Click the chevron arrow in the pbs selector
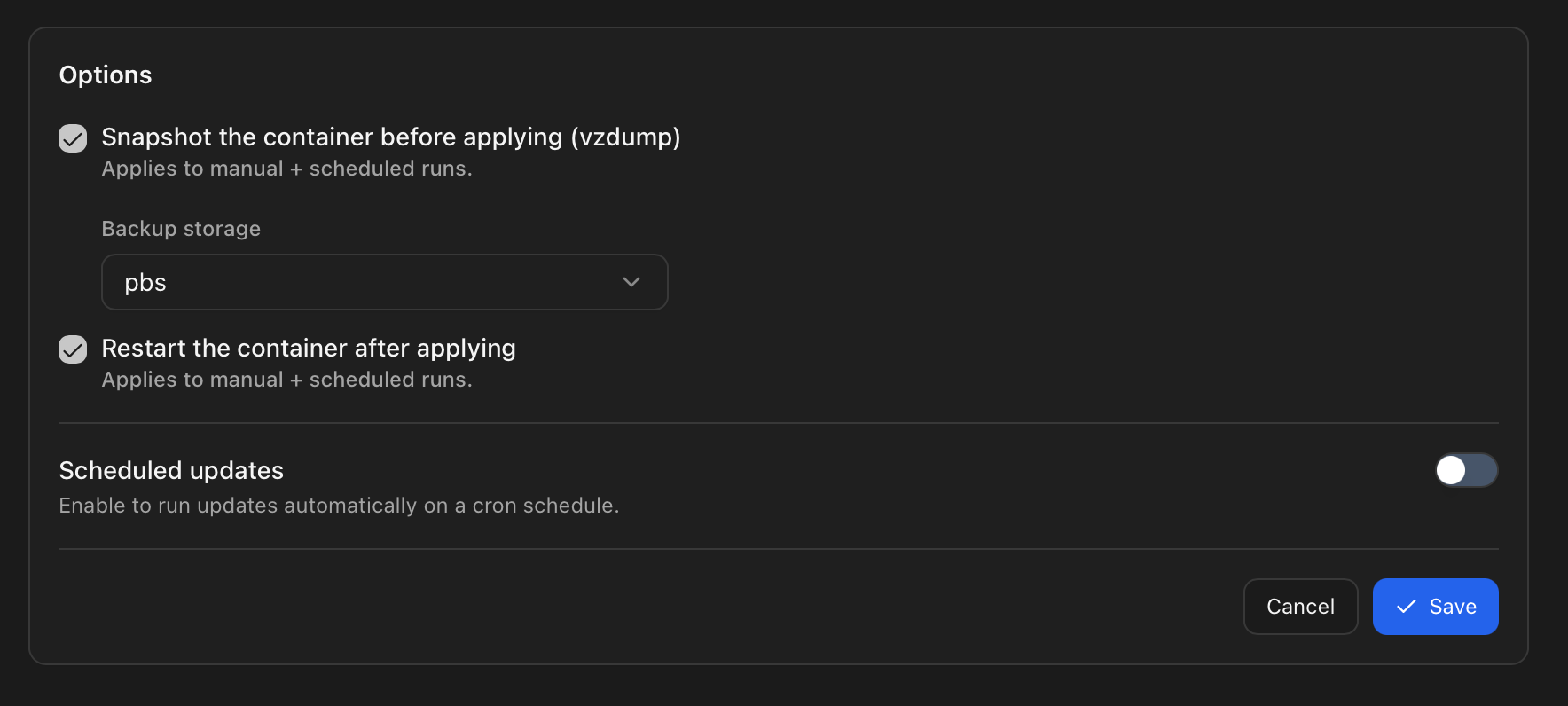 pos(631,282)
